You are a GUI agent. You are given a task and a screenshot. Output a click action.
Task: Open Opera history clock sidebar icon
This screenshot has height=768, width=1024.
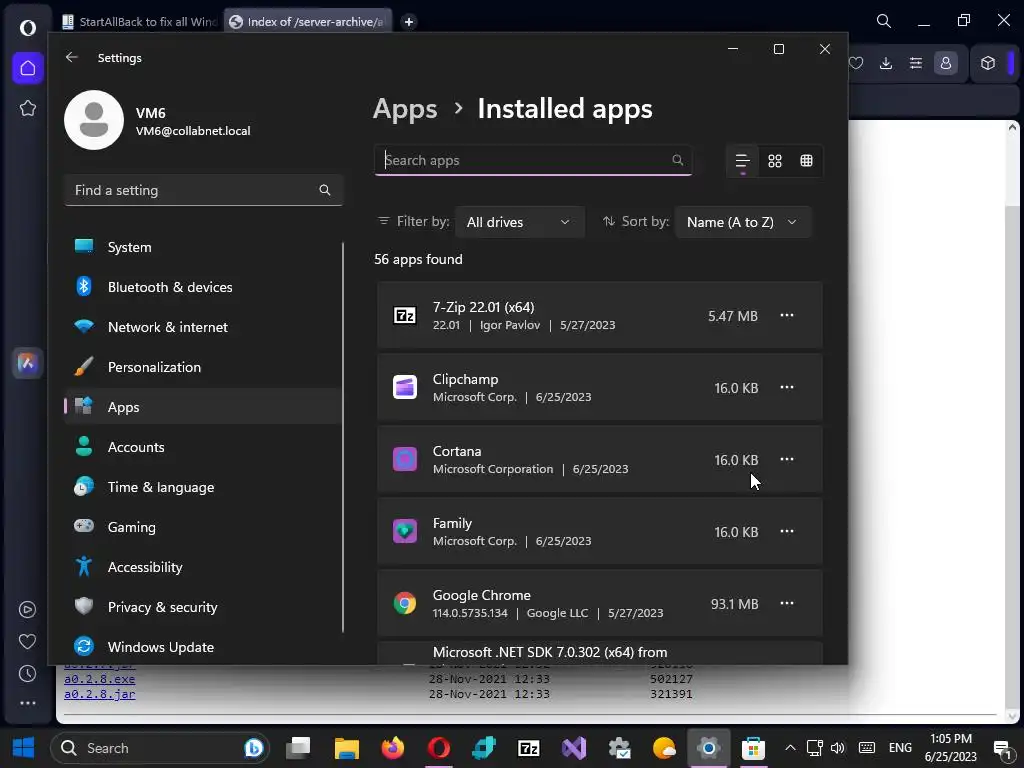pos(27,673)
